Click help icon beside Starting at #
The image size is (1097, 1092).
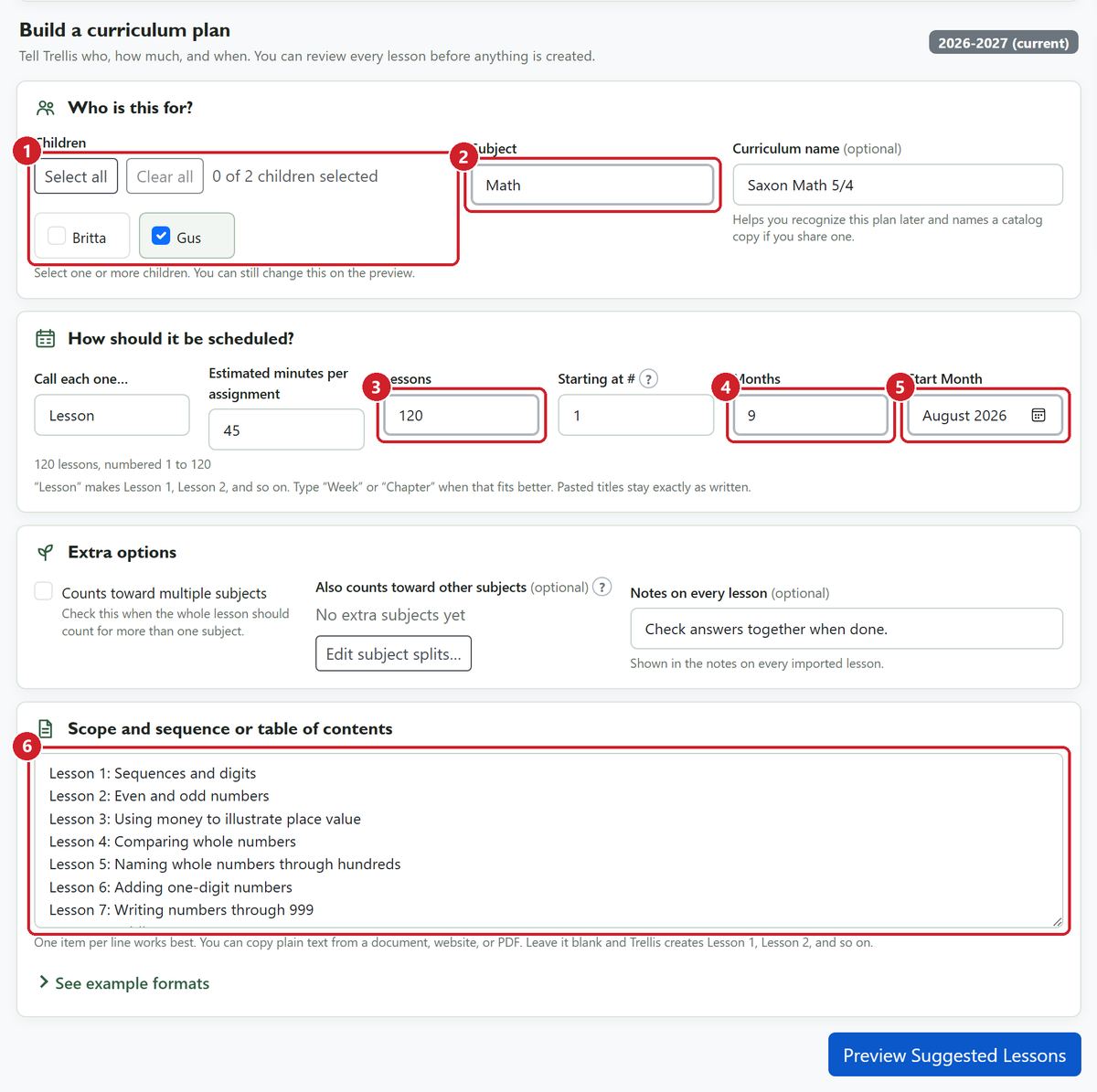click(x=648, y=378)
